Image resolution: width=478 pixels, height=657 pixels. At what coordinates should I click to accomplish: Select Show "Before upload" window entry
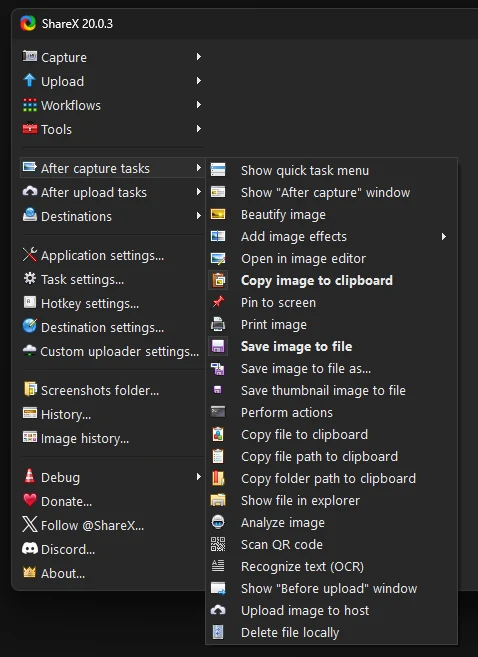(x=331, y=588)
